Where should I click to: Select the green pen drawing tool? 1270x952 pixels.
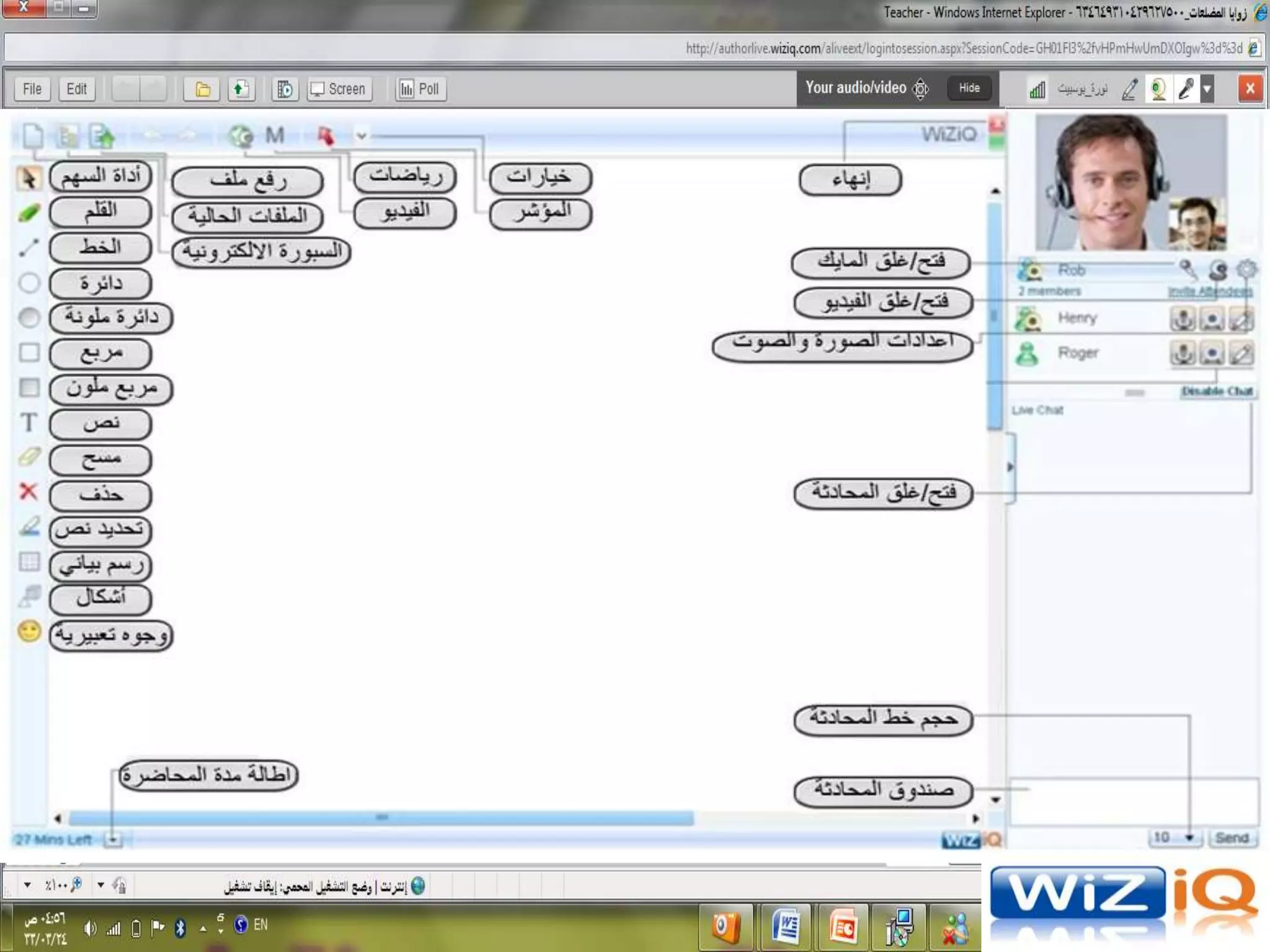tap(29, 213)
